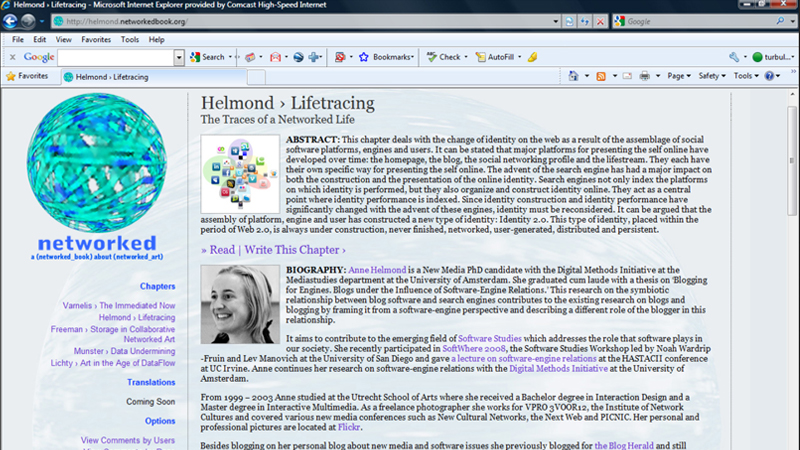Click the Google Toolbar Search button
The image size is (800, 450).
click(208, 57)
